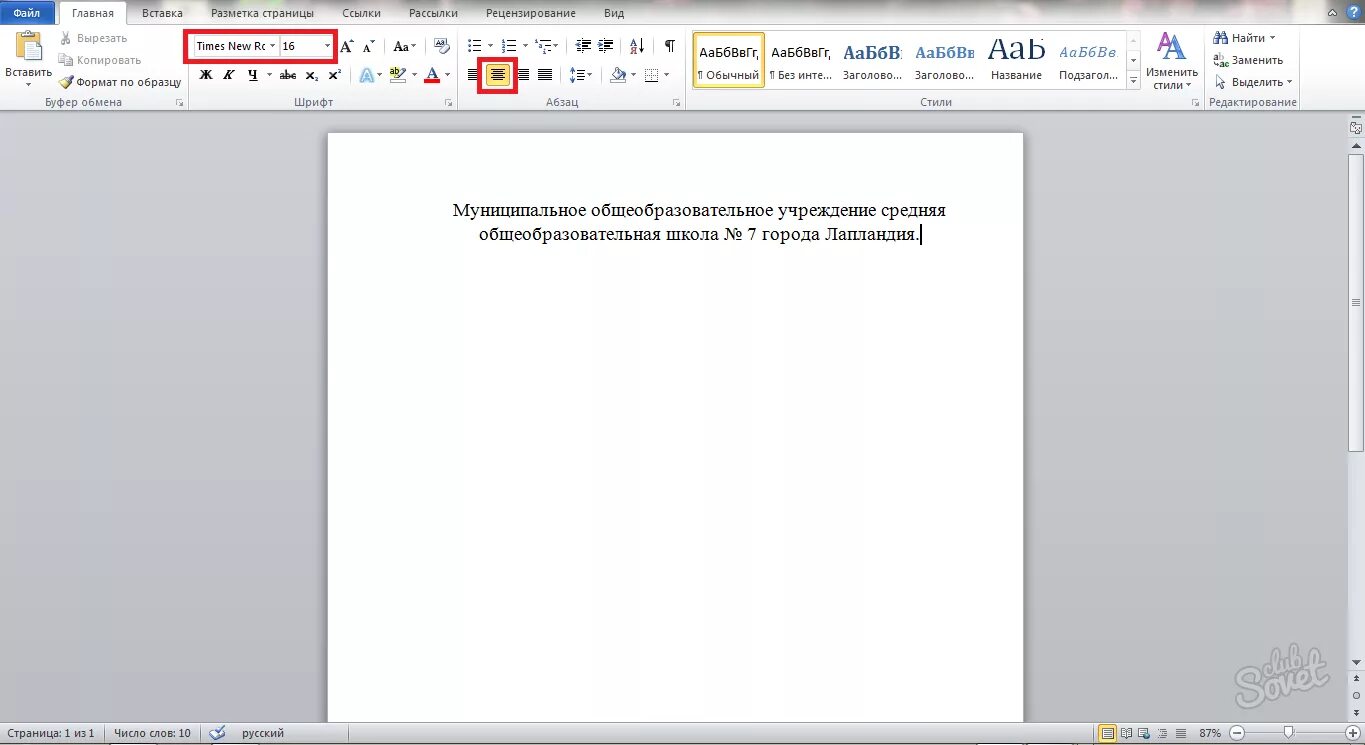Toggle subscript (x₂) formatting
Viewport: 1365px width, 745px height.
[311, 75]
